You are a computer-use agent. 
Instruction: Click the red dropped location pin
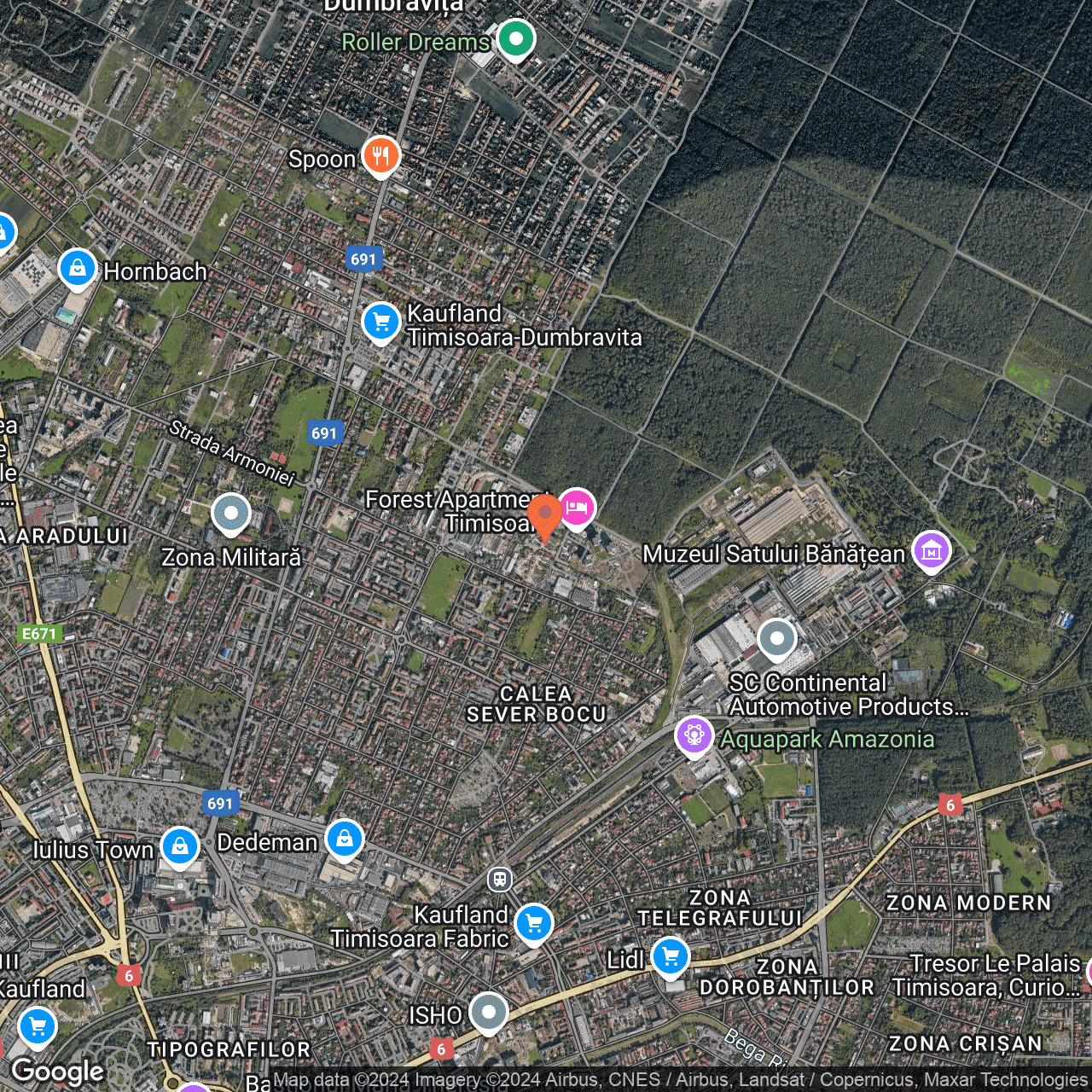[544, 516]
